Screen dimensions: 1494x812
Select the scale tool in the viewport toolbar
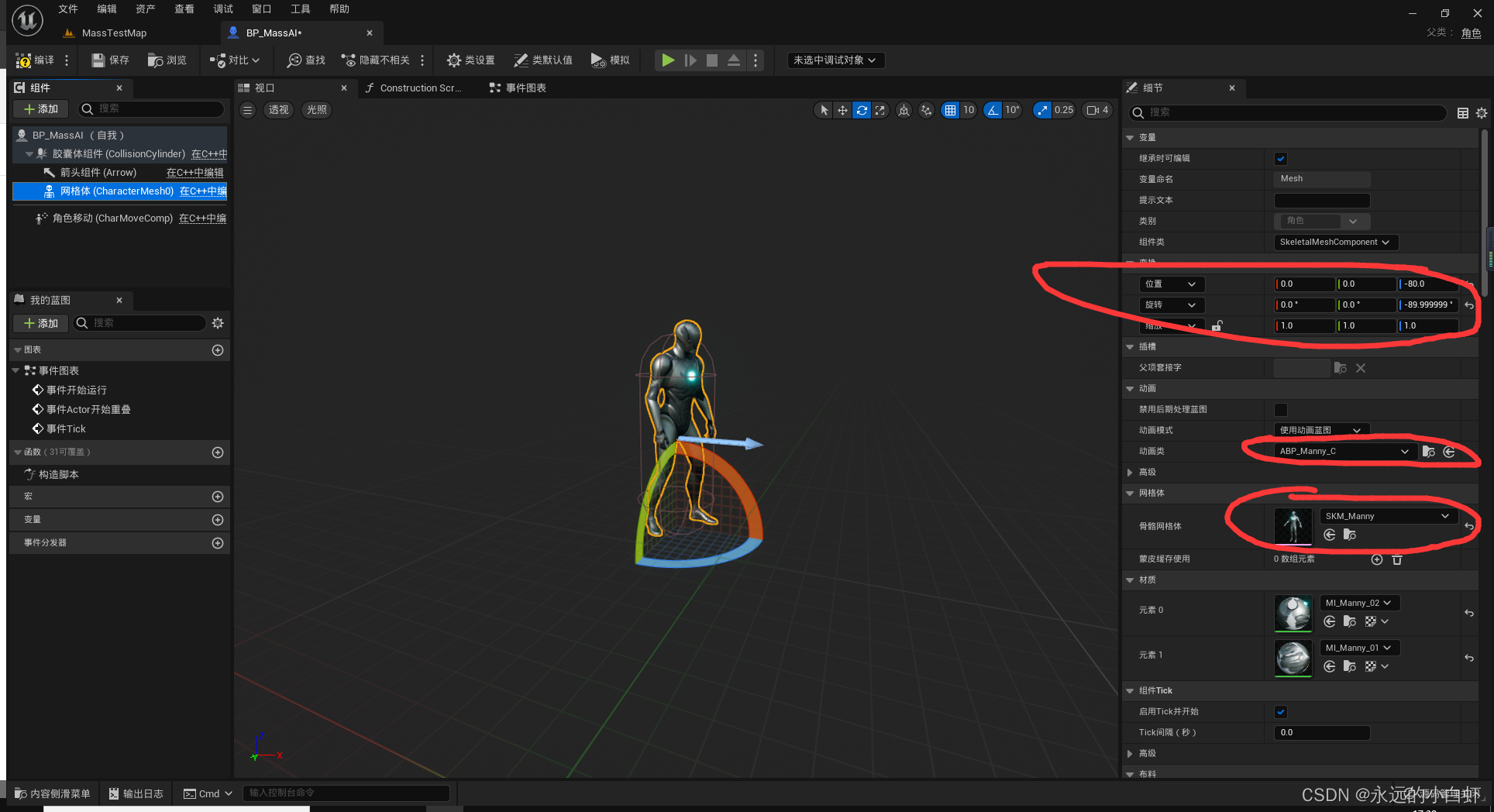pos(880,110)
